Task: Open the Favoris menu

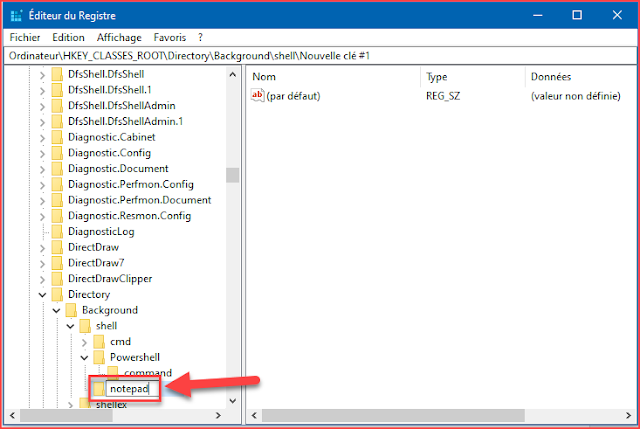Action: pos(170,38)
